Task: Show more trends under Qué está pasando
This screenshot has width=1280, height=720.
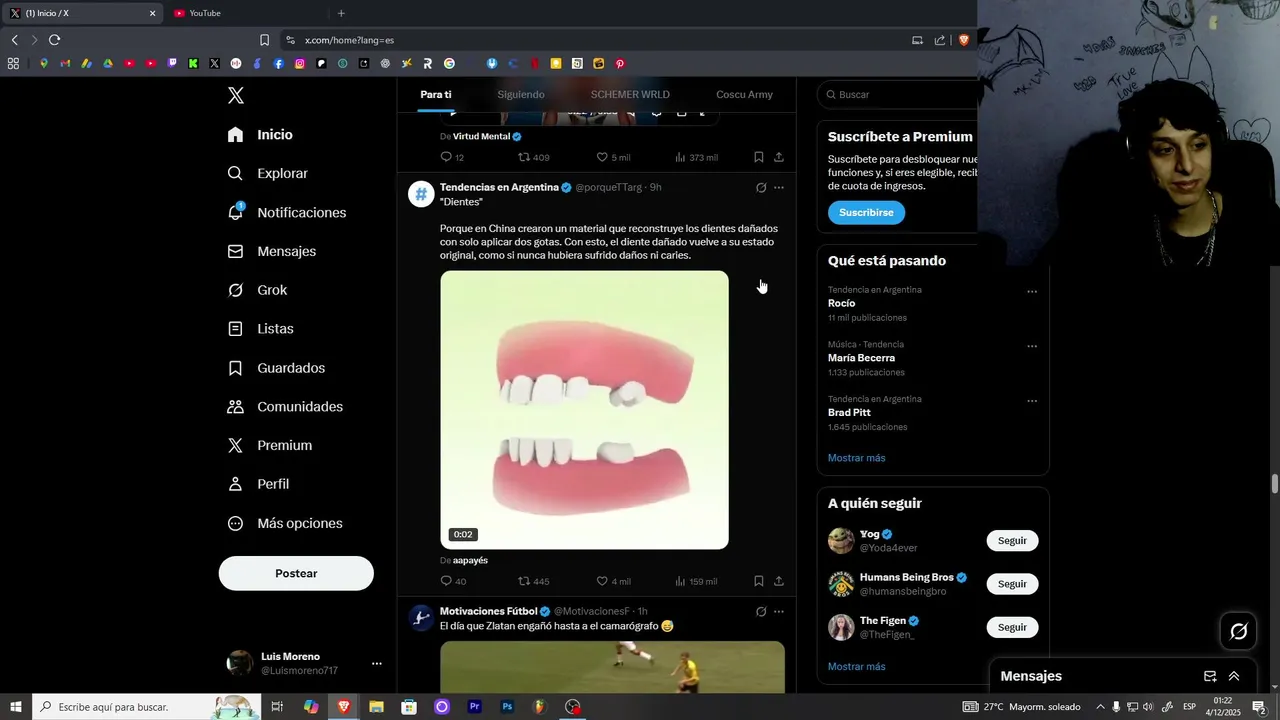Action: coord(856,458)
